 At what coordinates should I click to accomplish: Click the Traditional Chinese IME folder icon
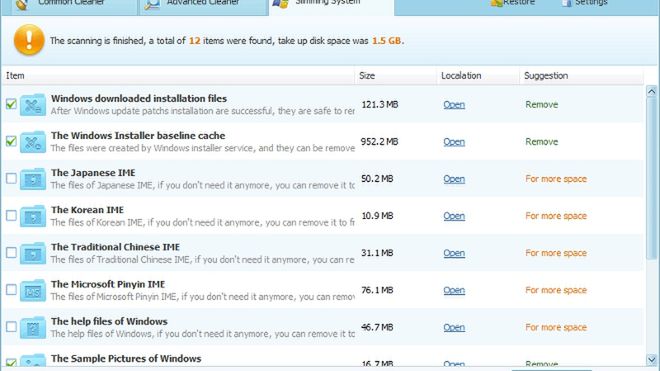point(33,253)
